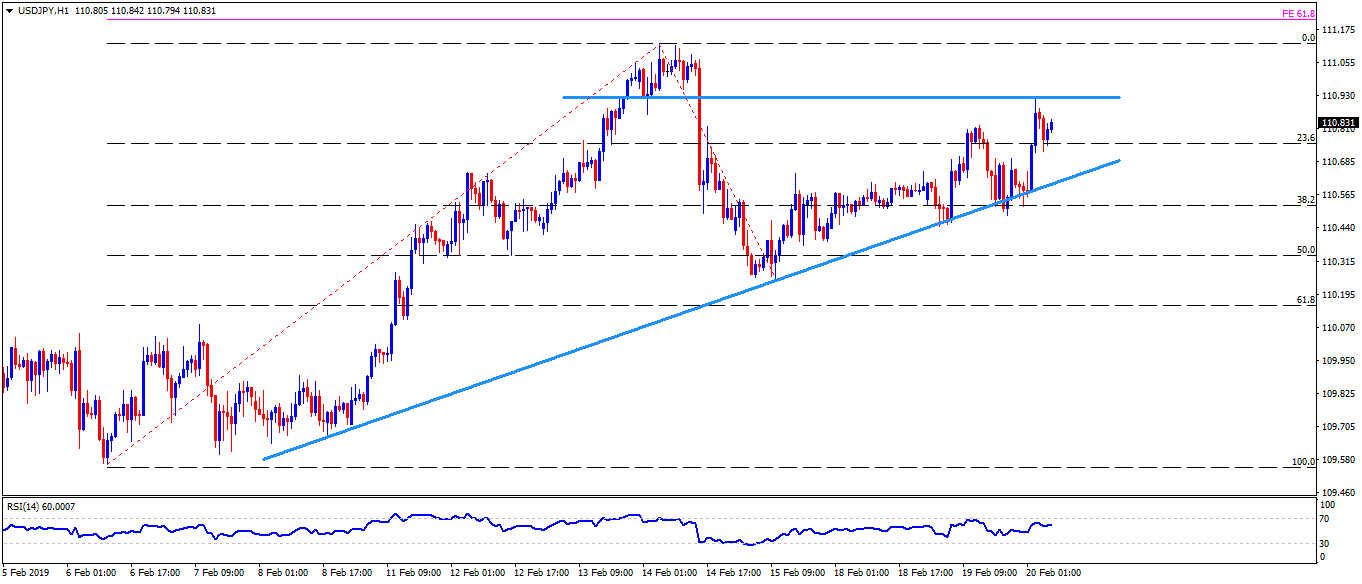Click the 38.2 Fibonacci level label
This screenshot has height=584, width=1362.
coord(1304,200)
